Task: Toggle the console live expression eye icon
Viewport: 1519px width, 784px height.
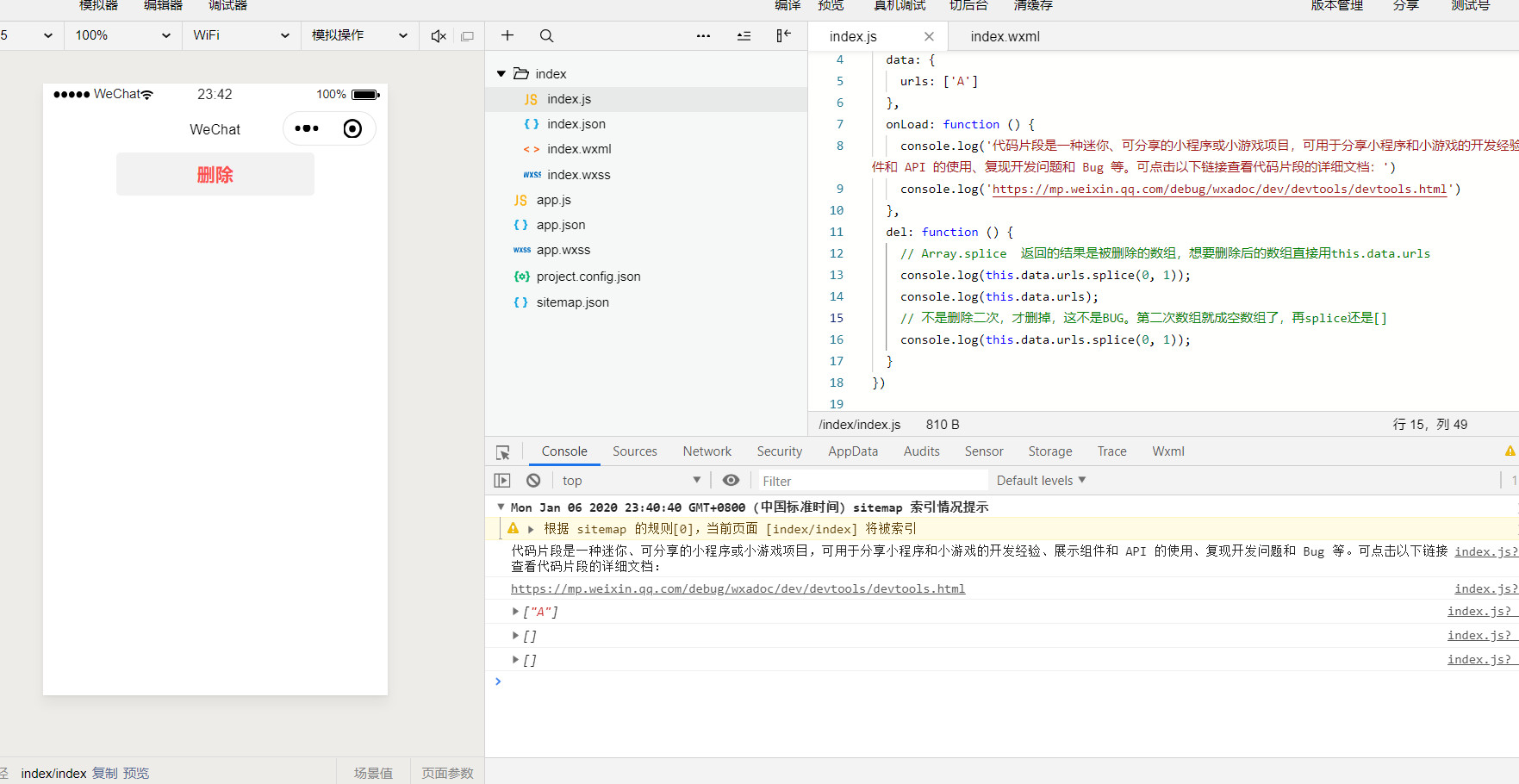Action: [731, 481]
